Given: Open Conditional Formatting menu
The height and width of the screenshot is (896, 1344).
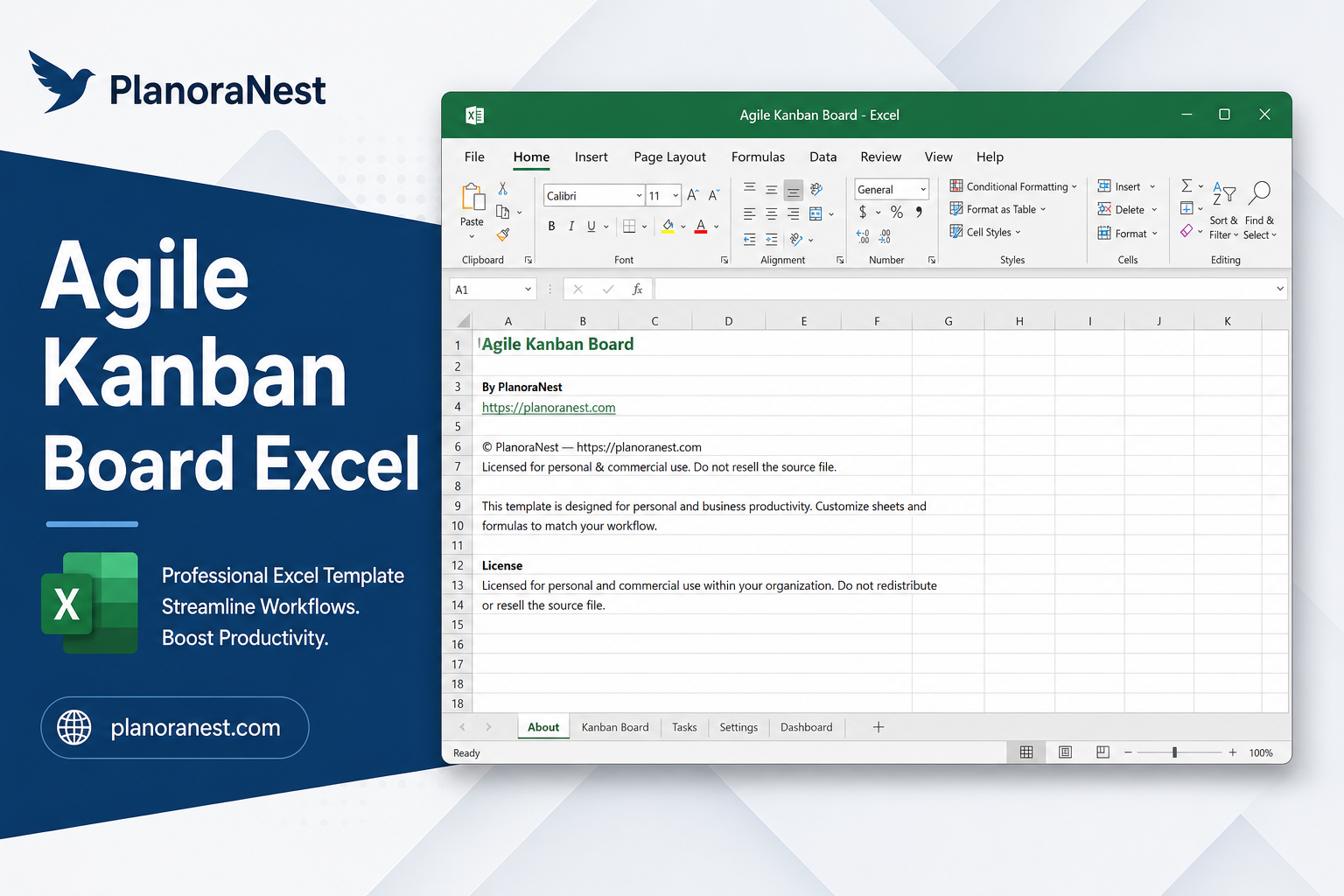Looking at the screenshot, I should tap(1013, 186).
